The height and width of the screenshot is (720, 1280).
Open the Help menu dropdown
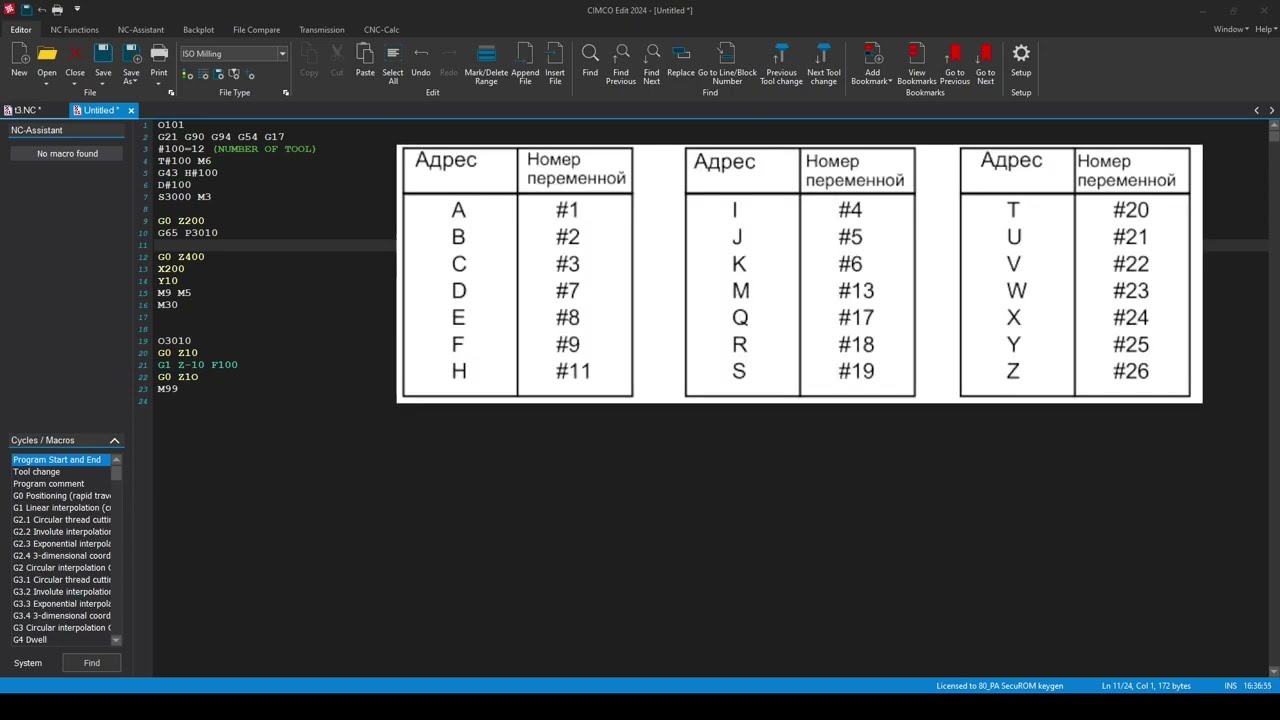[1265, 30]
